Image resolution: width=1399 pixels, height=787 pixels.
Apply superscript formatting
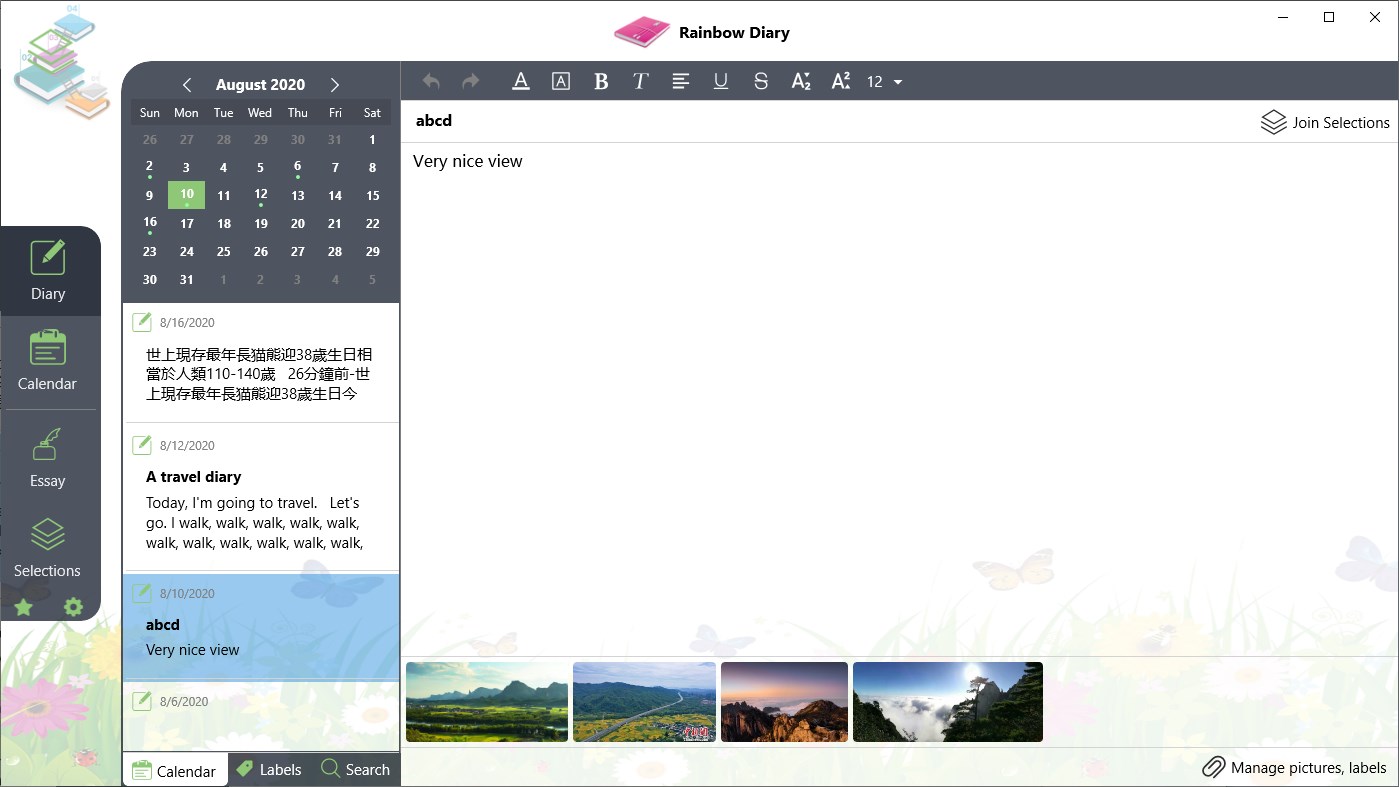(x=841, y=81)
